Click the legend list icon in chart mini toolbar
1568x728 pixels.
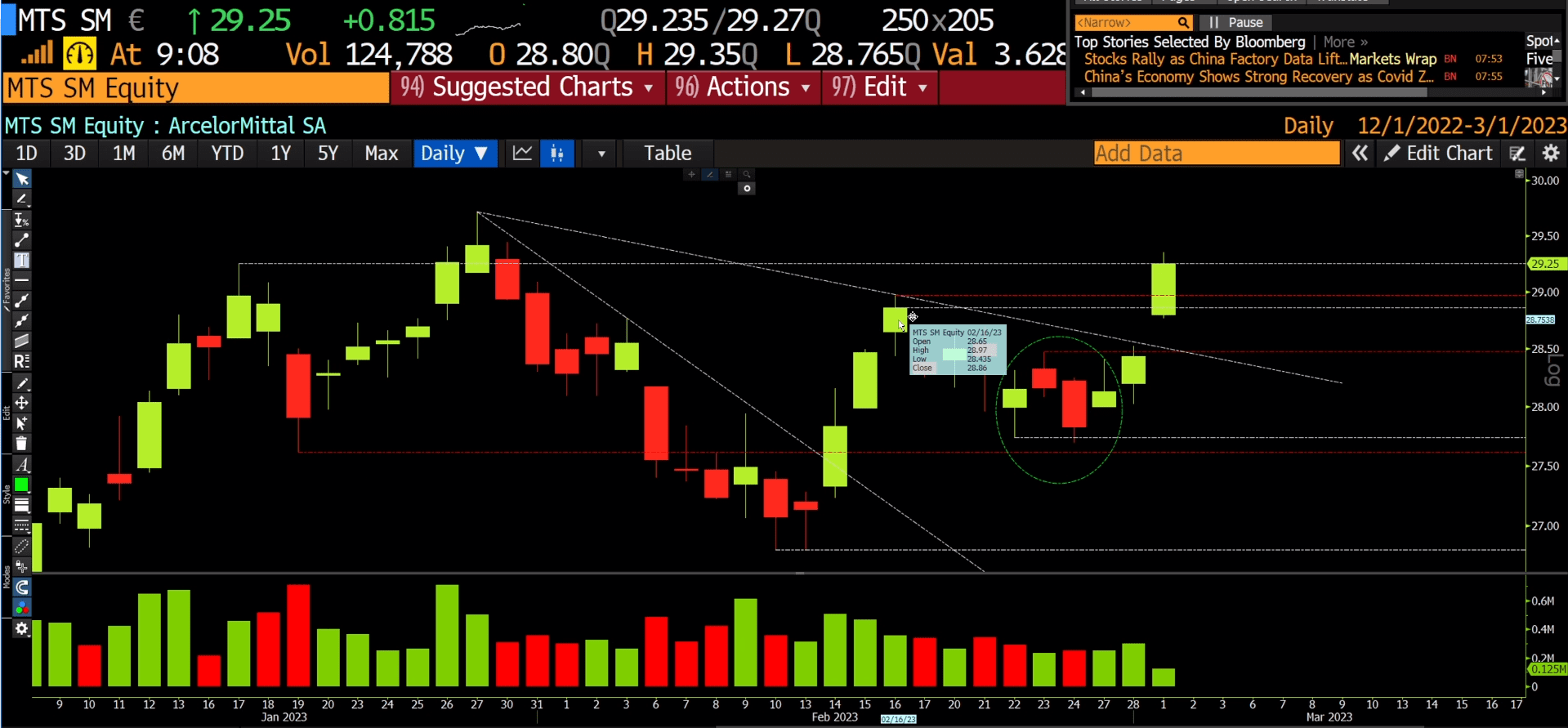point(728,174)
